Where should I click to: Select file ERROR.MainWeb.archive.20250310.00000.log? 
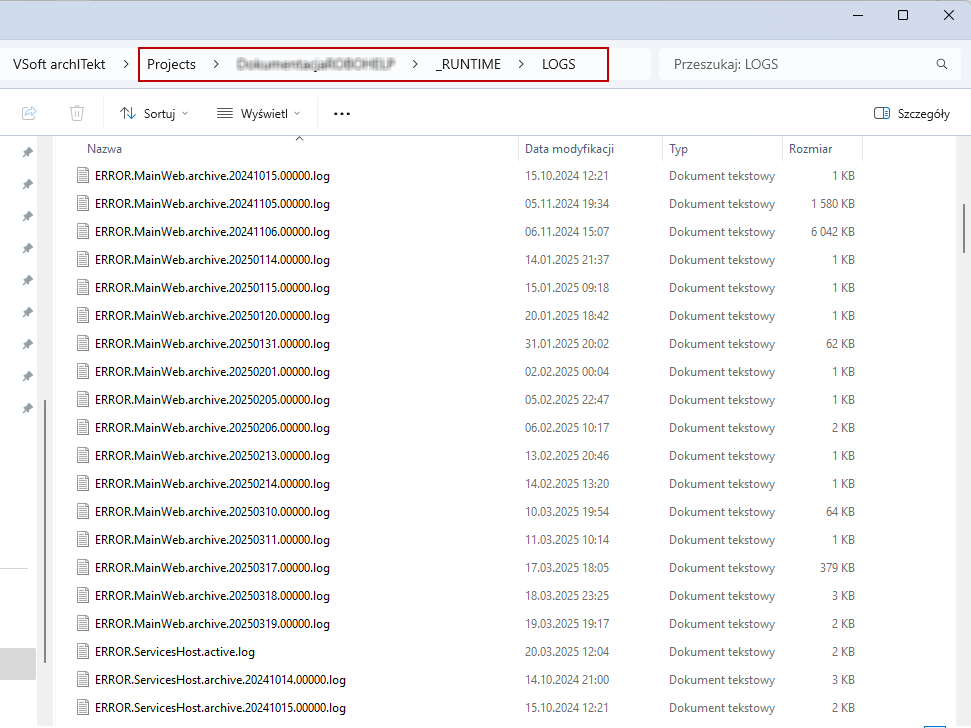(x=212, y=512)
